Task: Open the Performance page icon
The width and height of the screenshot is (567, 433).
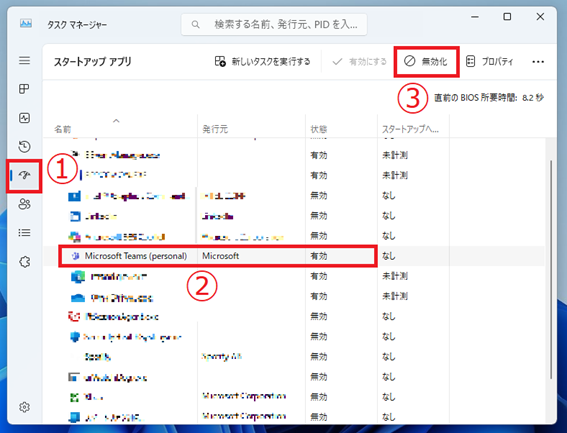Action: click(24, 118)
